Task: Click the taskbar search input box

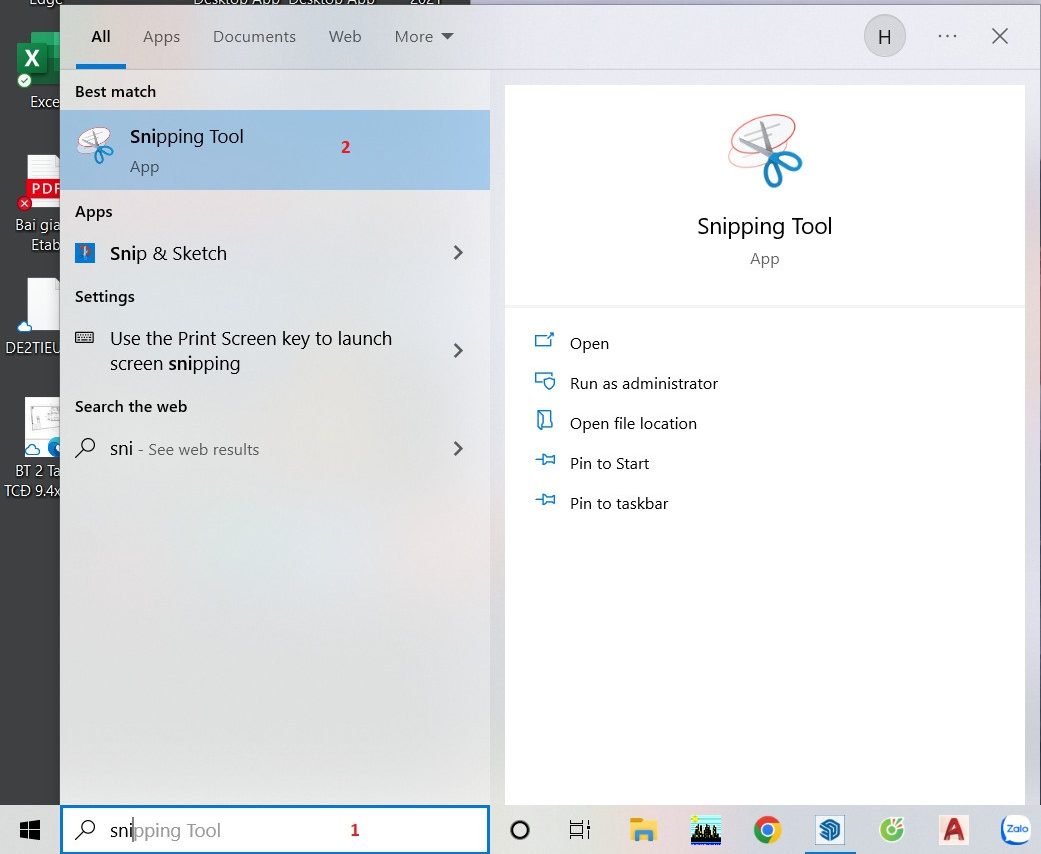Action: tap(275, 829)
